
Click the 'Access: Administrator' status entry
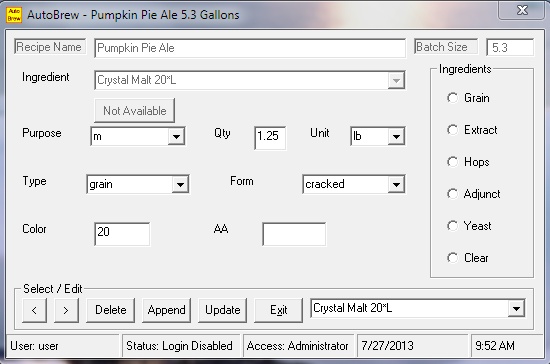(x=299, y=346)
